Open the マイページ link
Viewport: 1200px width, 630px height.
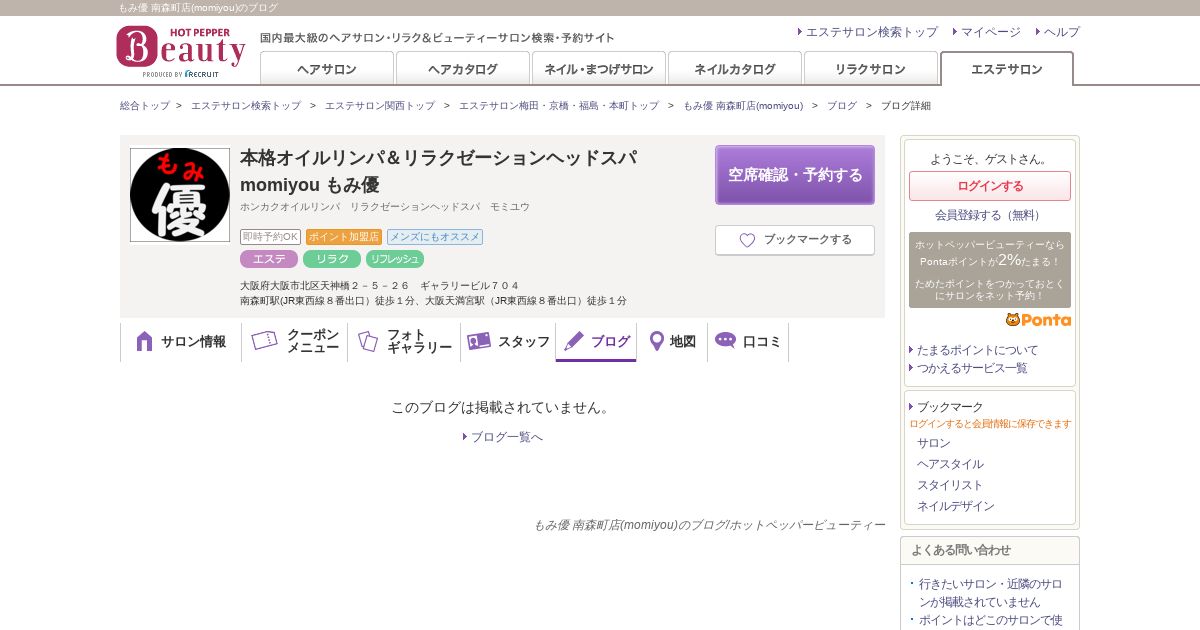[991, 32]
